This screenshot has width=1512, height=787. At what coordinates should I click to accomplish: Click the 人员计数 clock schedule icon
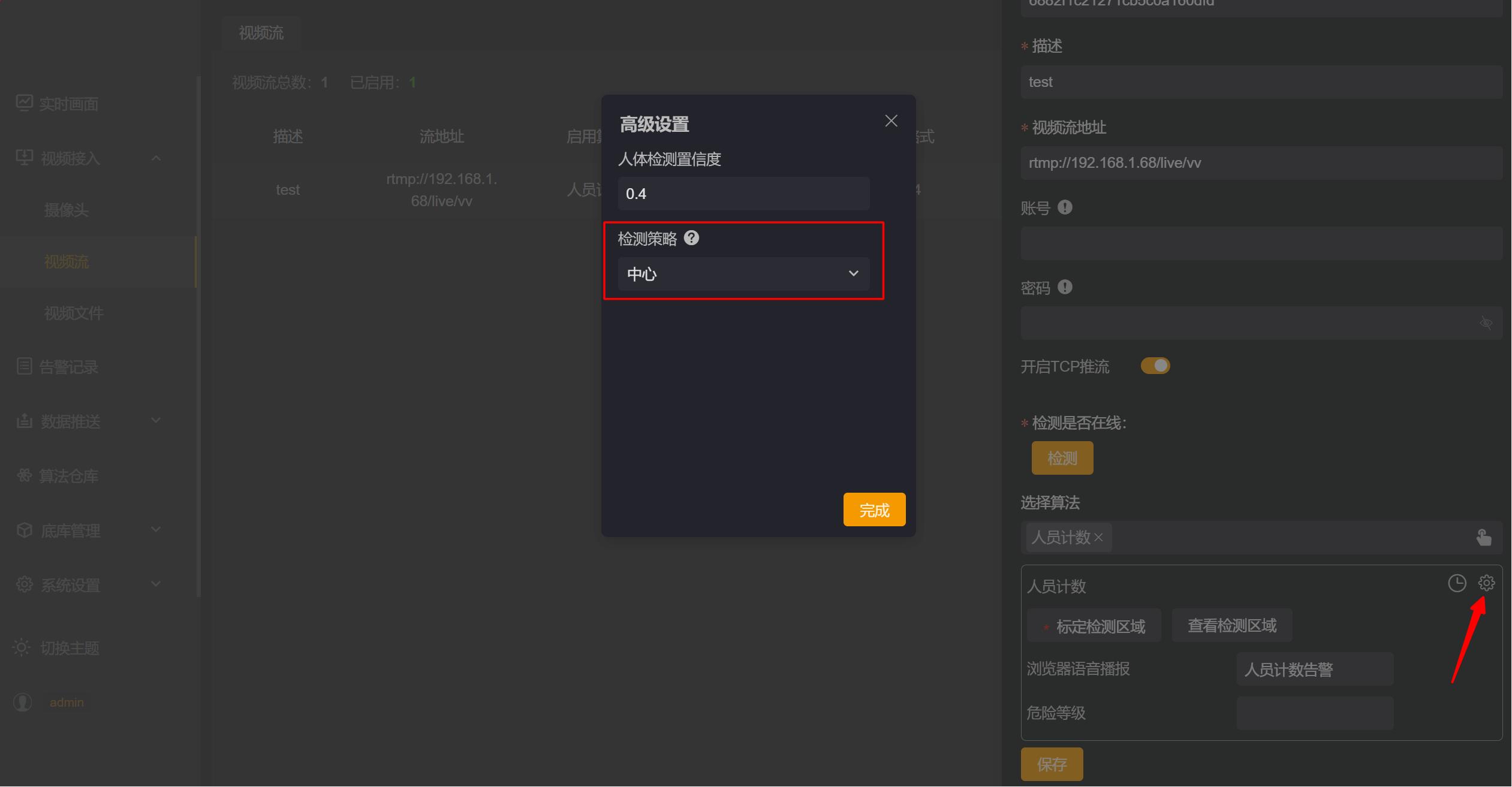point(1457,583)
